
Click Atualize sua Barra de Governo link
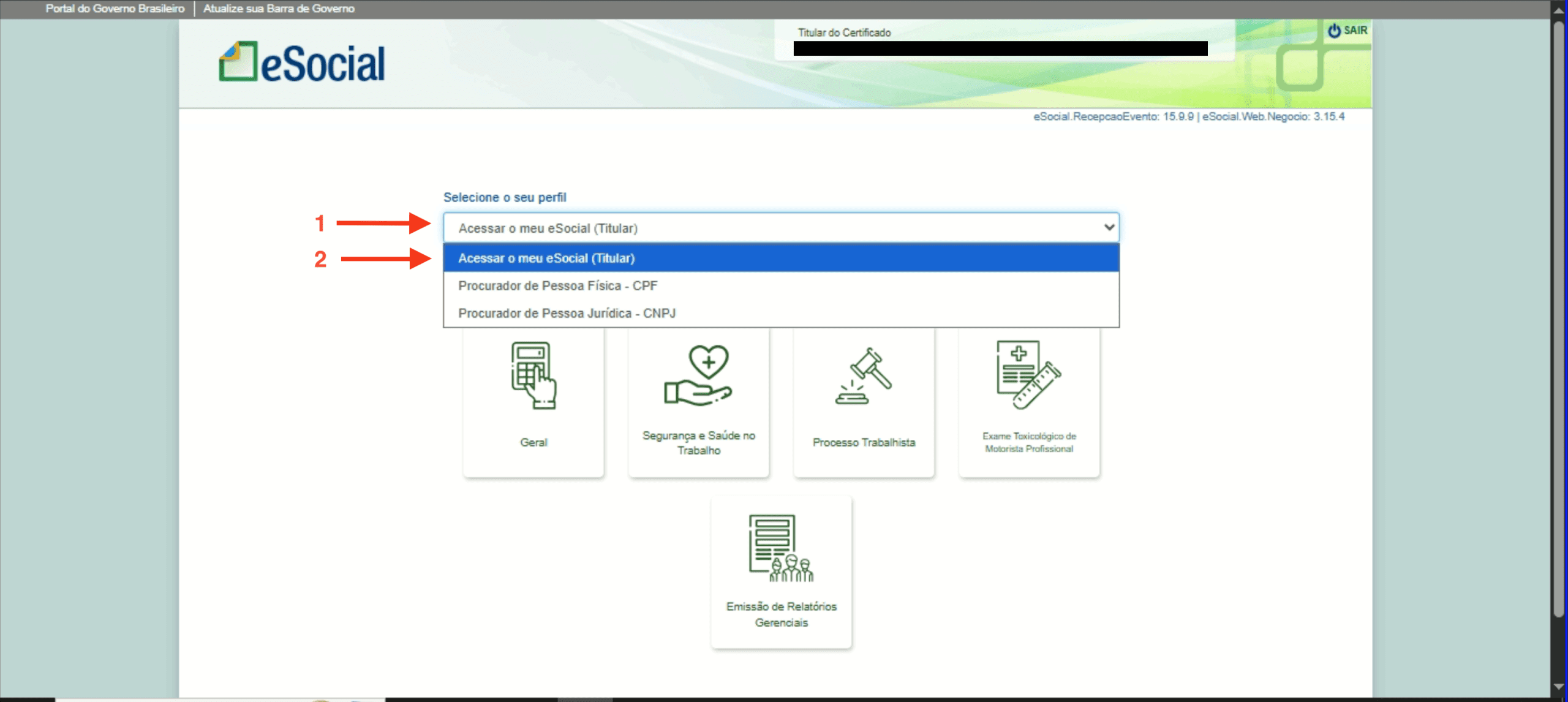[279, 9]
